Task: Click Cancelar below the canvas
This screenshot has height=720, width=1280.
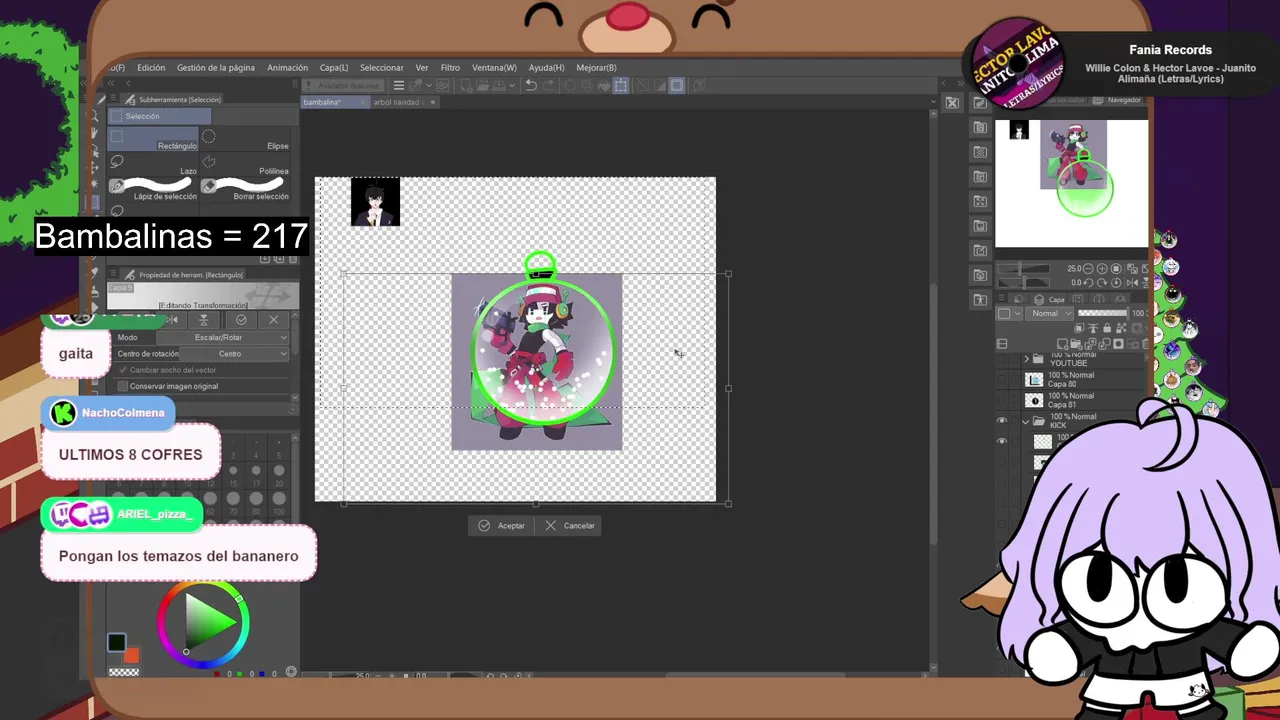Action: pos(570,525)
